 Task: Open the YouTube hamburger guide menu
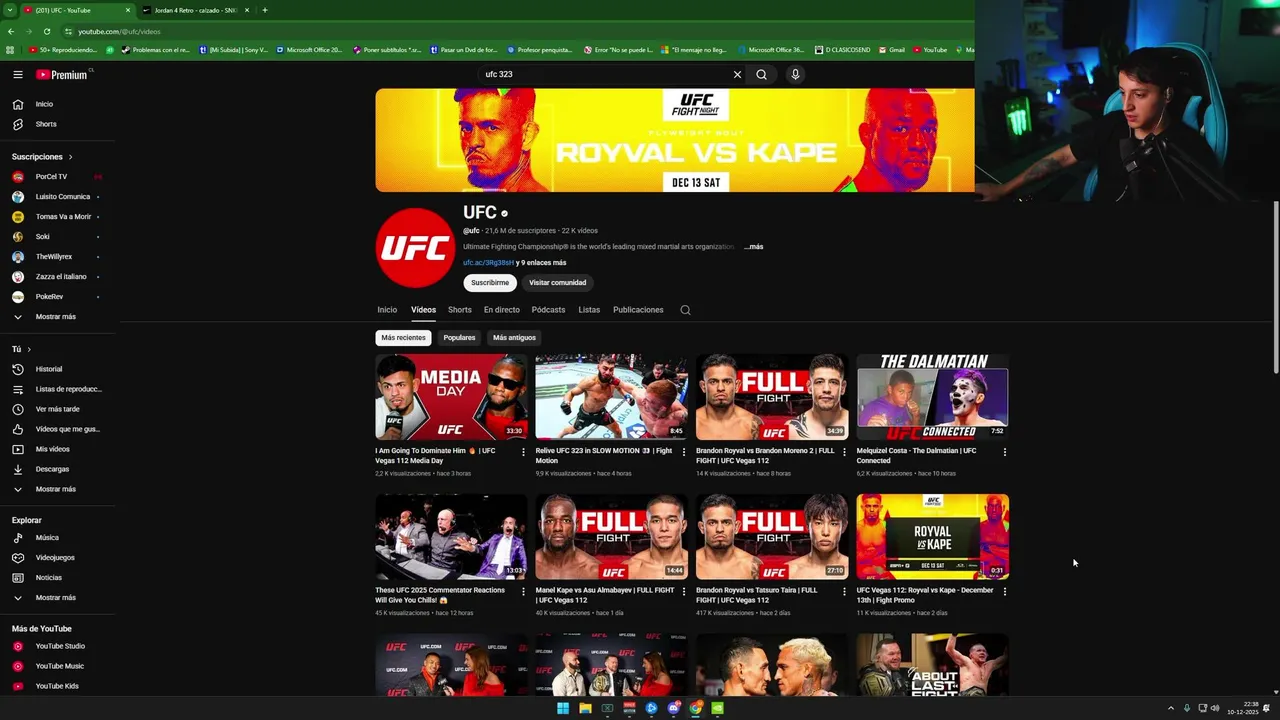(x=18, y=74)
